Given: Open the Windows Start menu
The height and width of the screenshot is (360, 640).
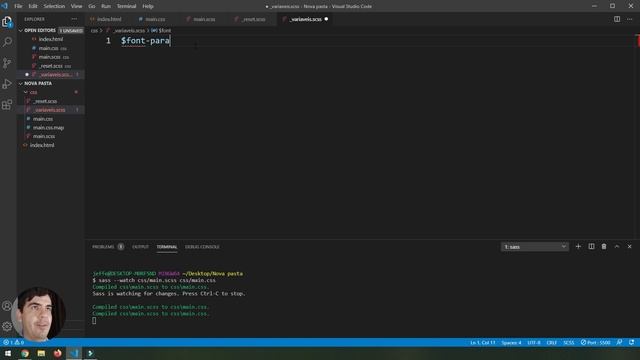Looking at the screenshot, I should (x=8, y=353).
